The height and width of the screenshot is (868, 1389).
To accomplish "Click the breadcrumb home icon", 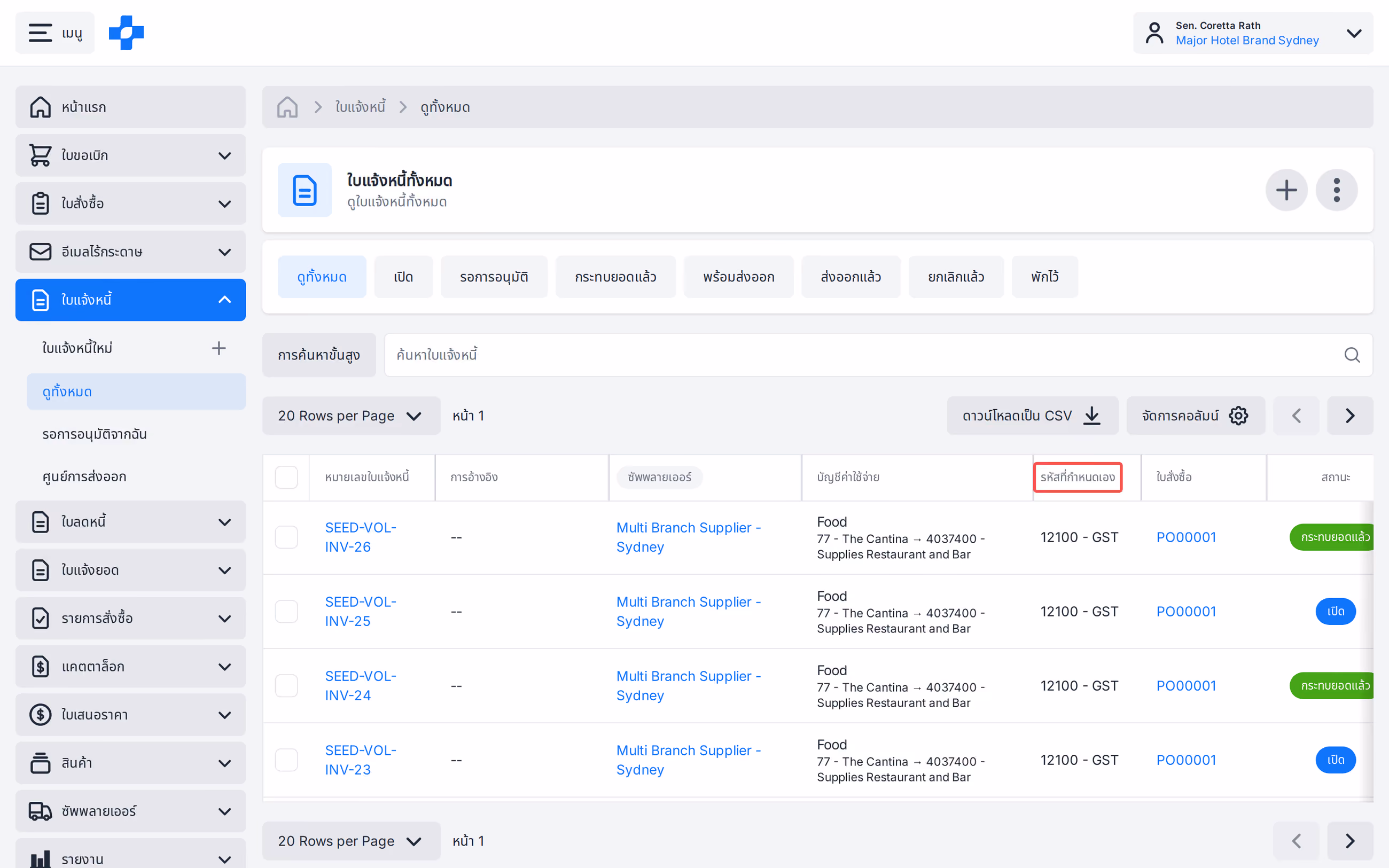I will click(287, 107).
